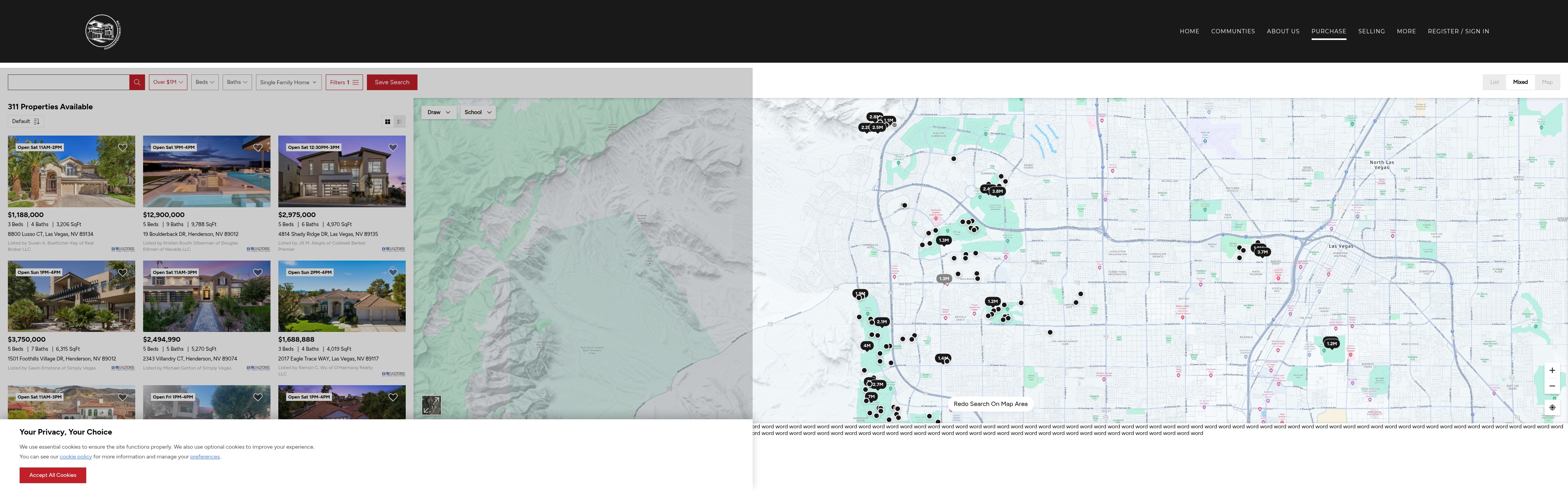This screenshot has width=1568, height=491.
Task: Click the Save Search button
Action: [x=392, y=82]
